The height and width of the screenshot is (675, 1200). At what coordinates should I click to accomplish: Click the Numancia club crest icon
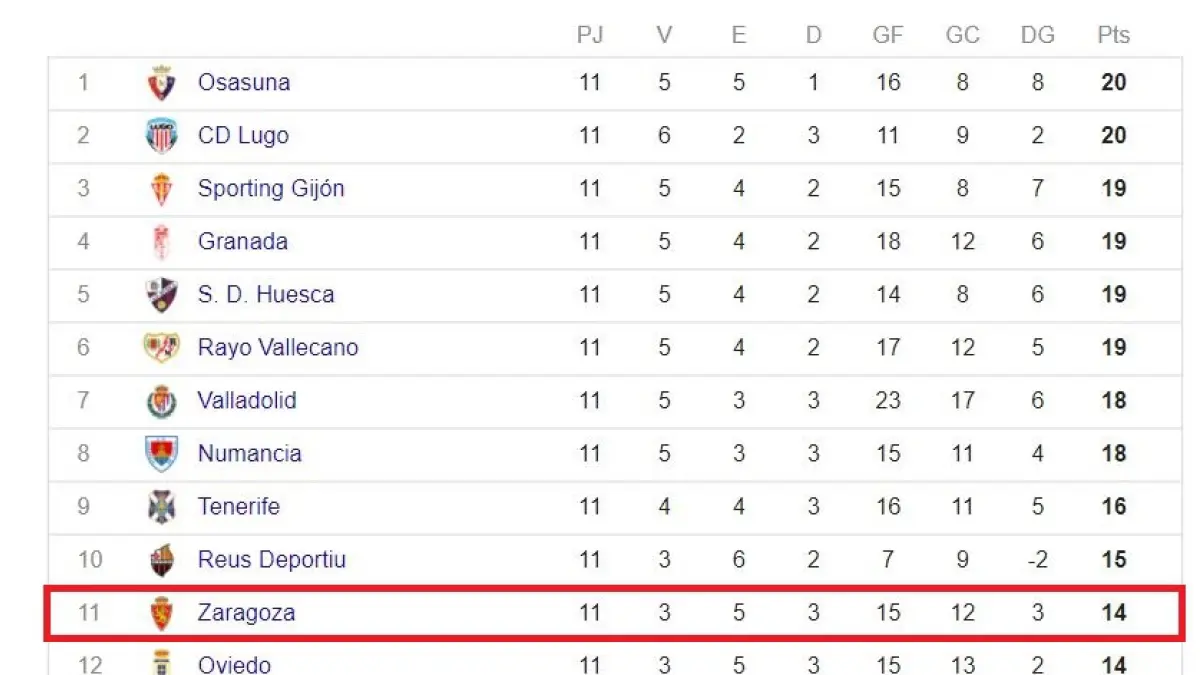pos(161,454)
